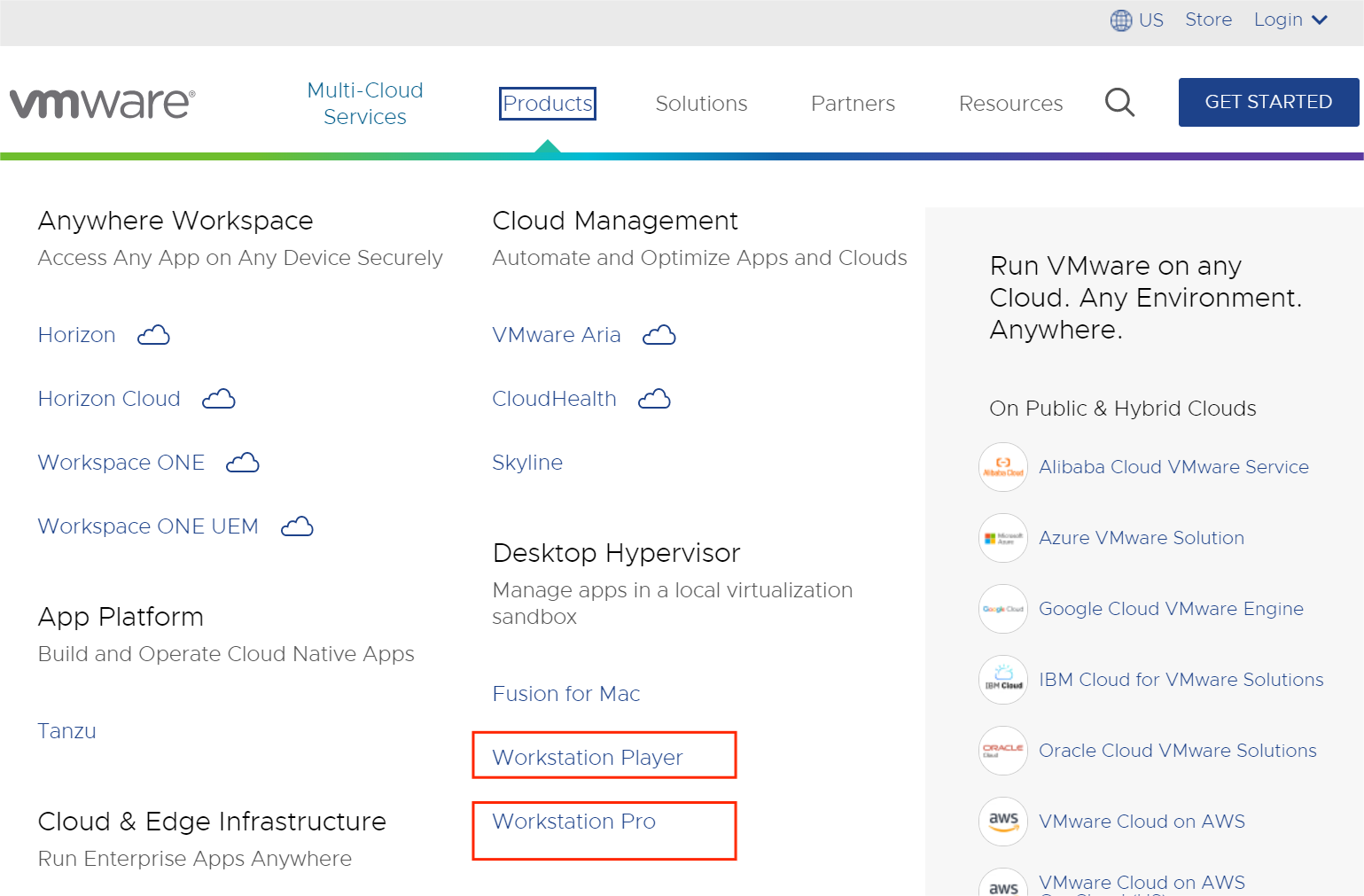The width and height of the screenshot is (1364, 896).
Task: Open the search magnifier icon
Action: tap(1119, 102)
